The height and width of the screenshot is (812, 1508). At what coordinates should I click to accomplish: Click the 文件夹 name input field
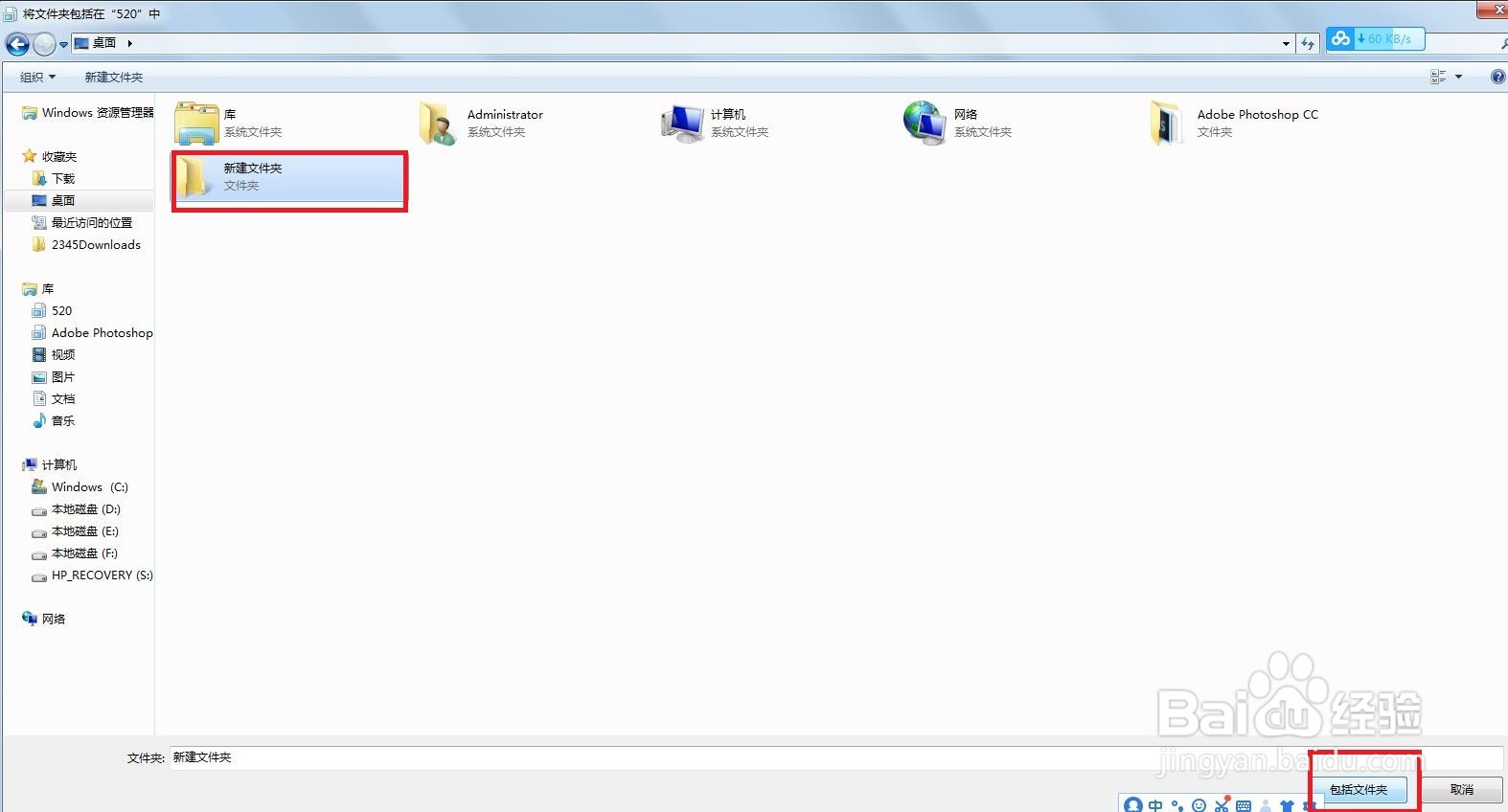pos(836,757)
